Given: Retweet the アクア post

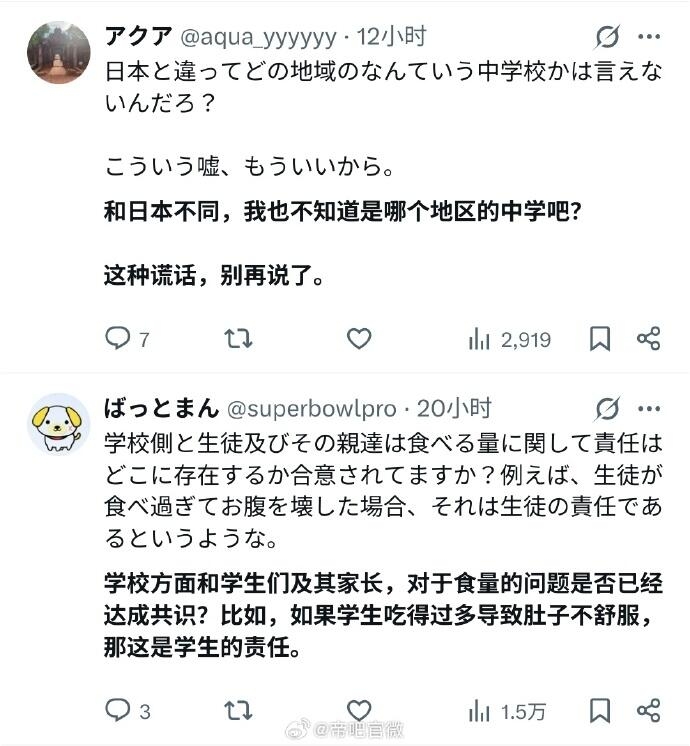Looking at the screenshot, I should tap(238, 339).
